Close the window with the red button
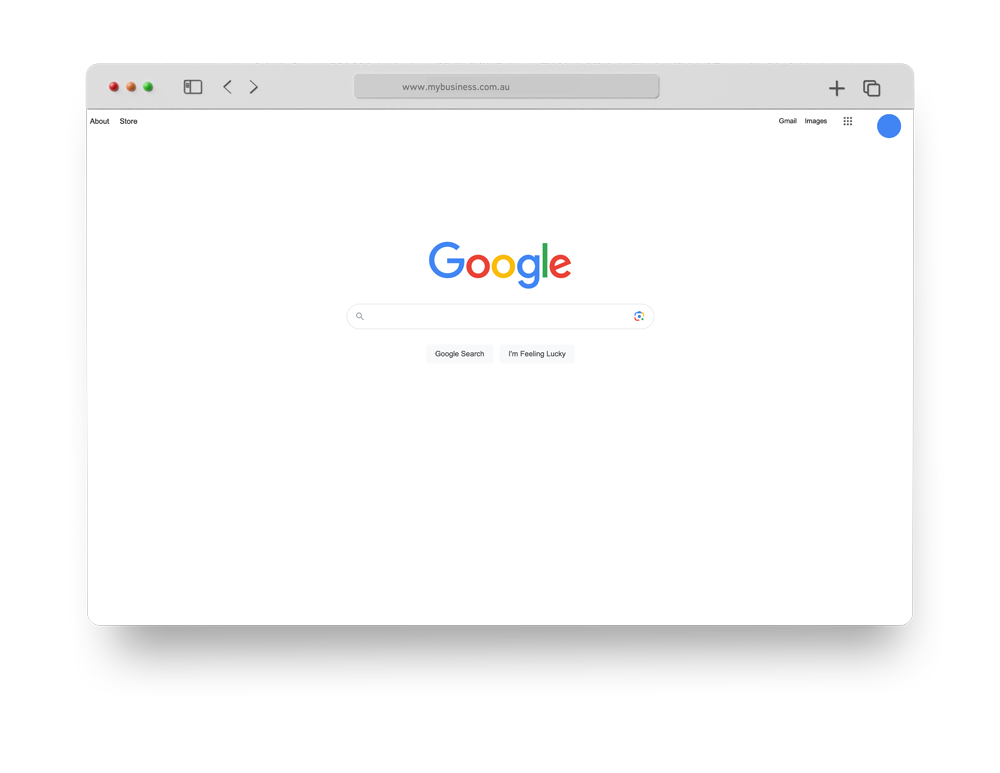 coord(114,87)
